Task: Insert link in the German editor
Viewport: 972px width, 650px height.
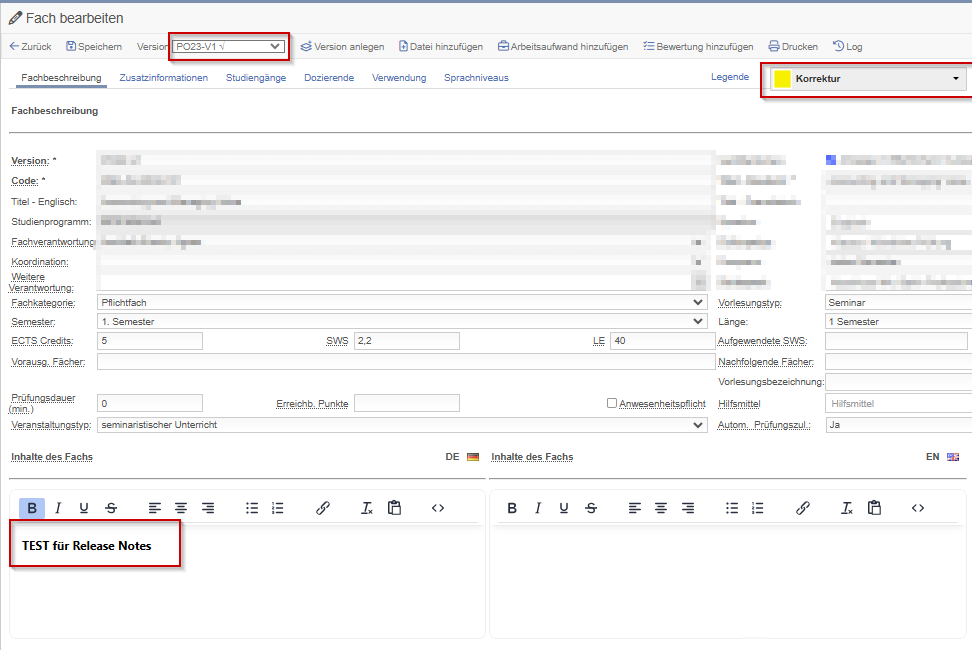Action: (x=322, y=508)
